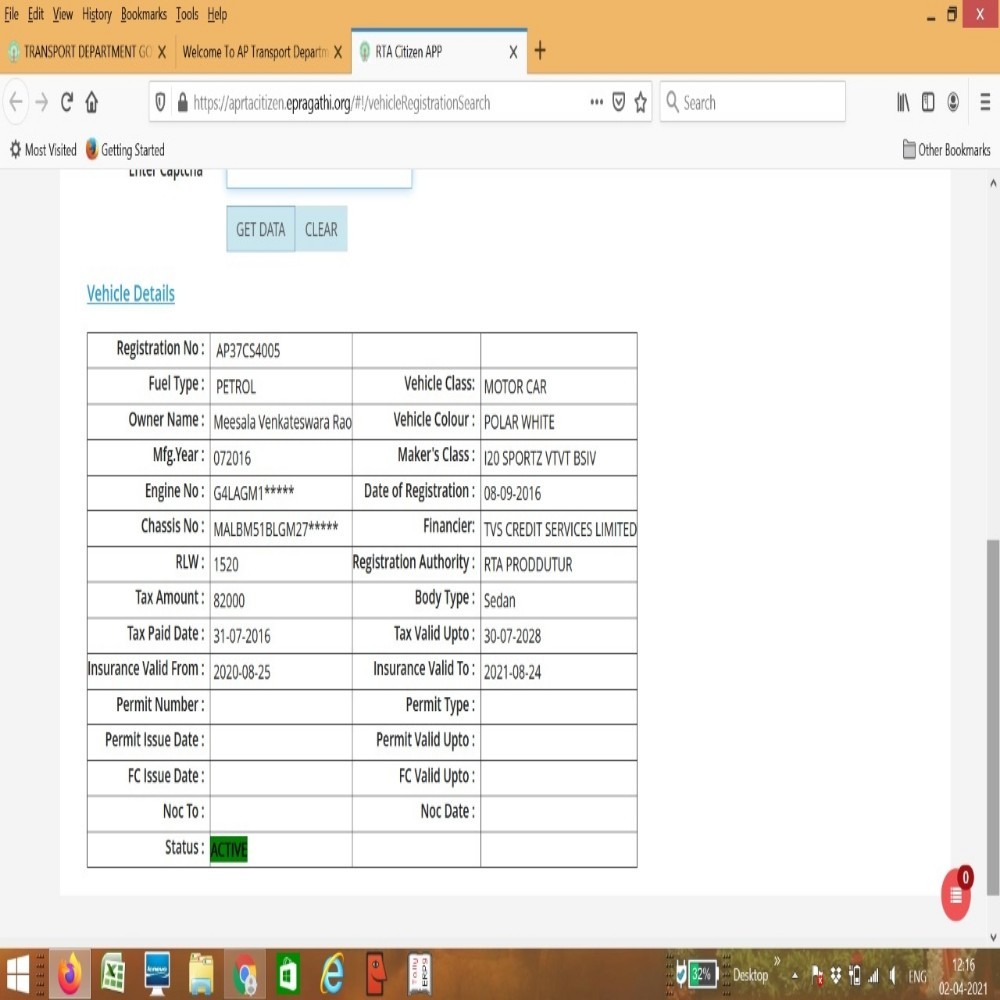Open Most Visited bookmarks
Screen dimensions: 1000x1000
(x=43, y=150)
